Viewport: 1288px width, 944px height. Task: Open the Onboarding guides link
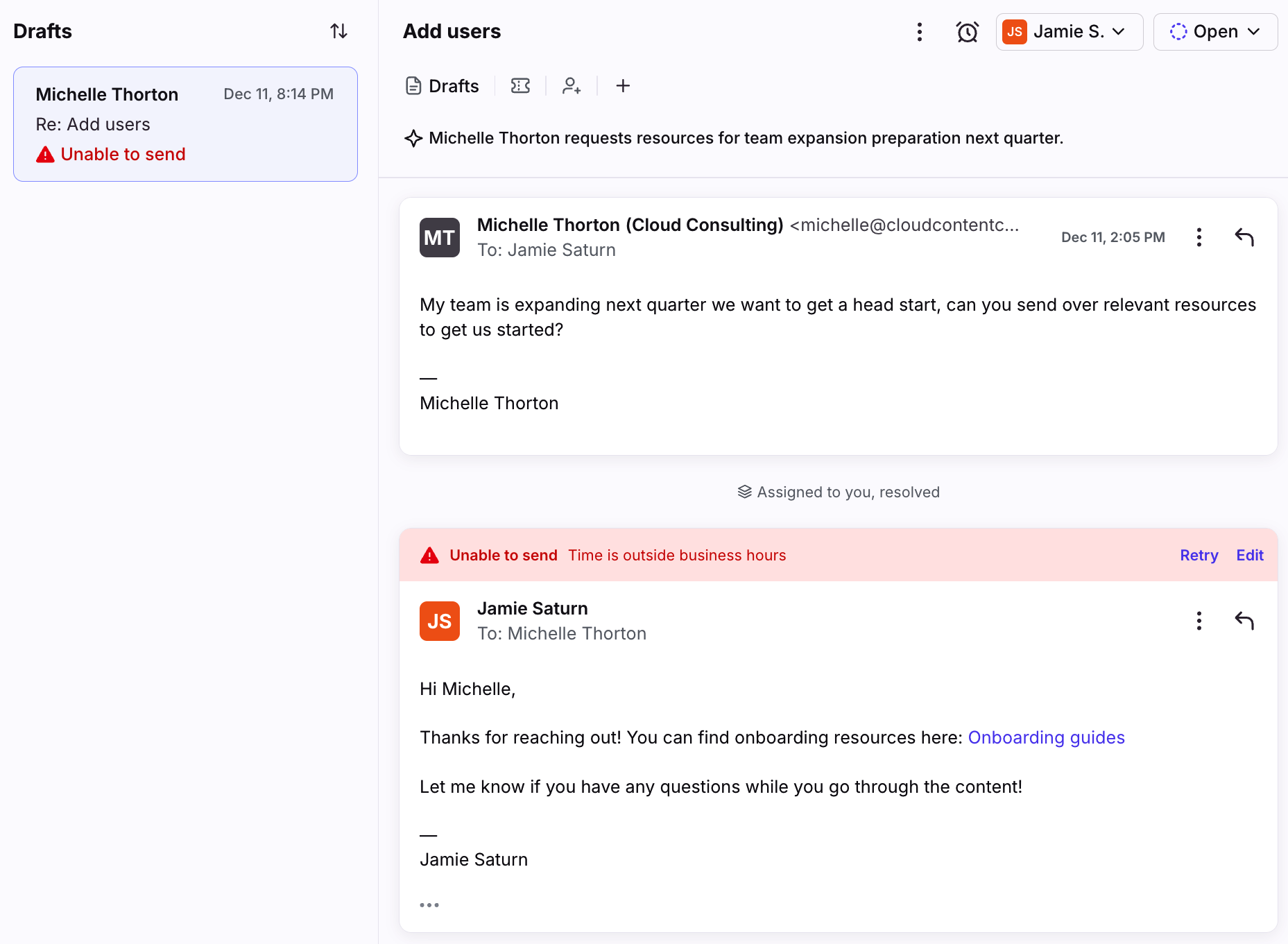(1046, 737)
